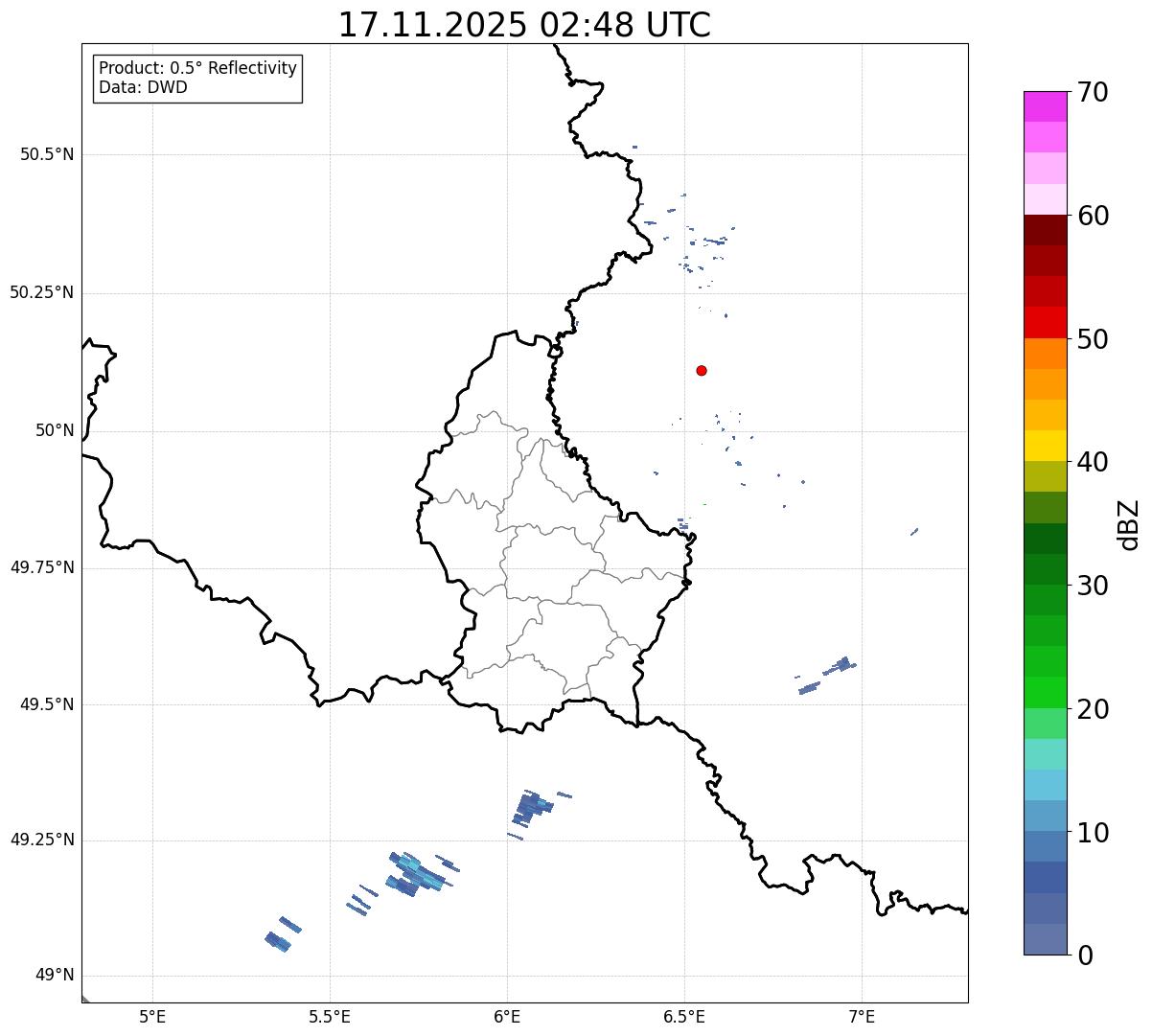Screen dimensions: 1152x1036
Task: Click the 50.25°N latitude label
Action: click(x=42, y=292)
